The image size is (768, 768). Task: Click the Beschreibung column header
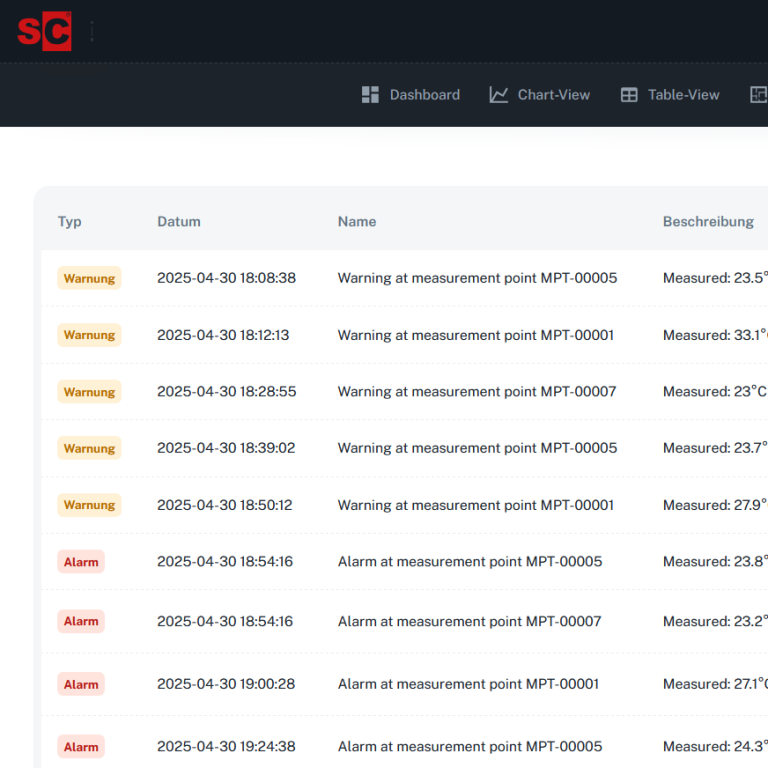point(708,222)
